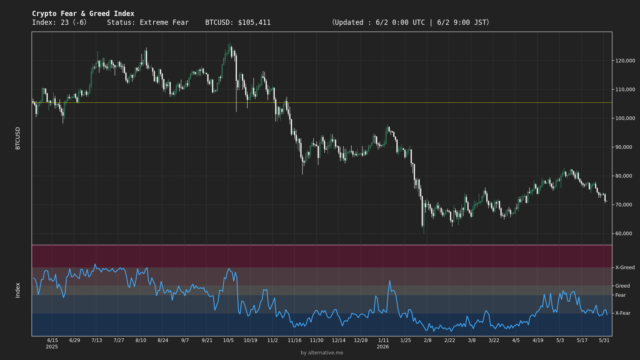Click the 80,000 price axis label
This screenshot has height=360, width=640.
pyautogui.click(x=624, y=176)
